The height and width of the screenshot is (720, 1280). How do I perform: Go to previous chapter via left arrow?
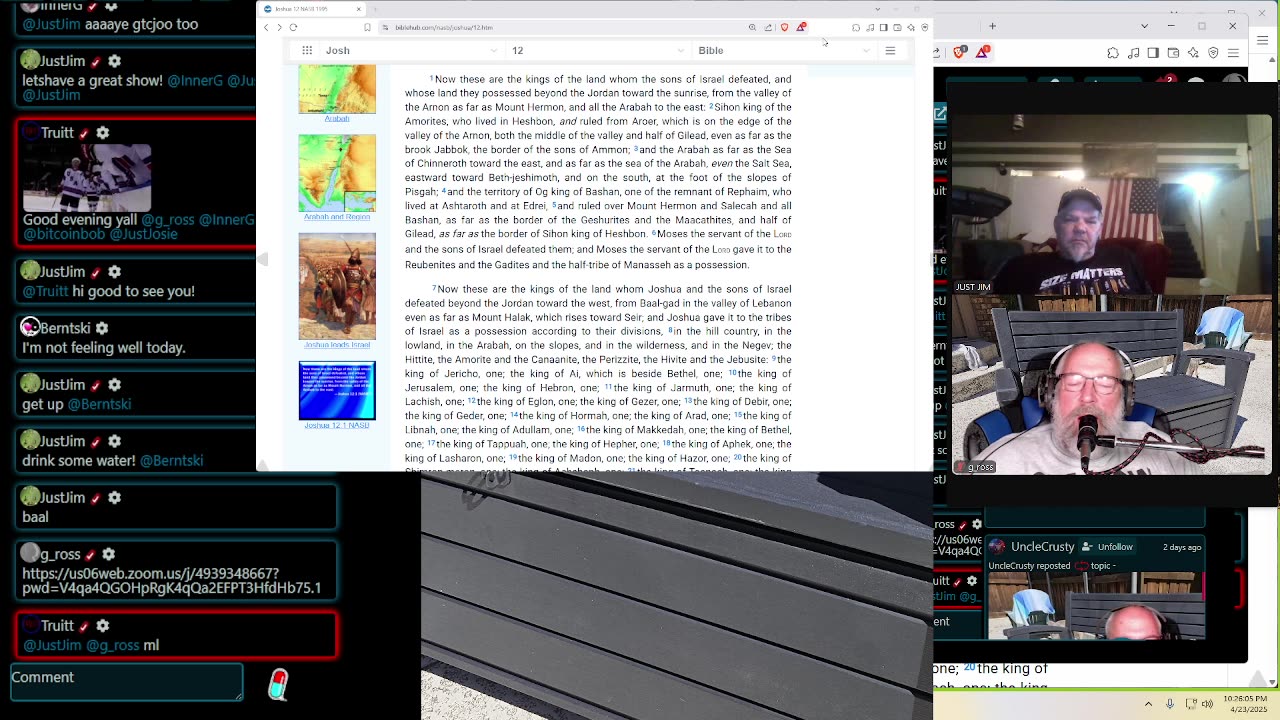point(263,260)
